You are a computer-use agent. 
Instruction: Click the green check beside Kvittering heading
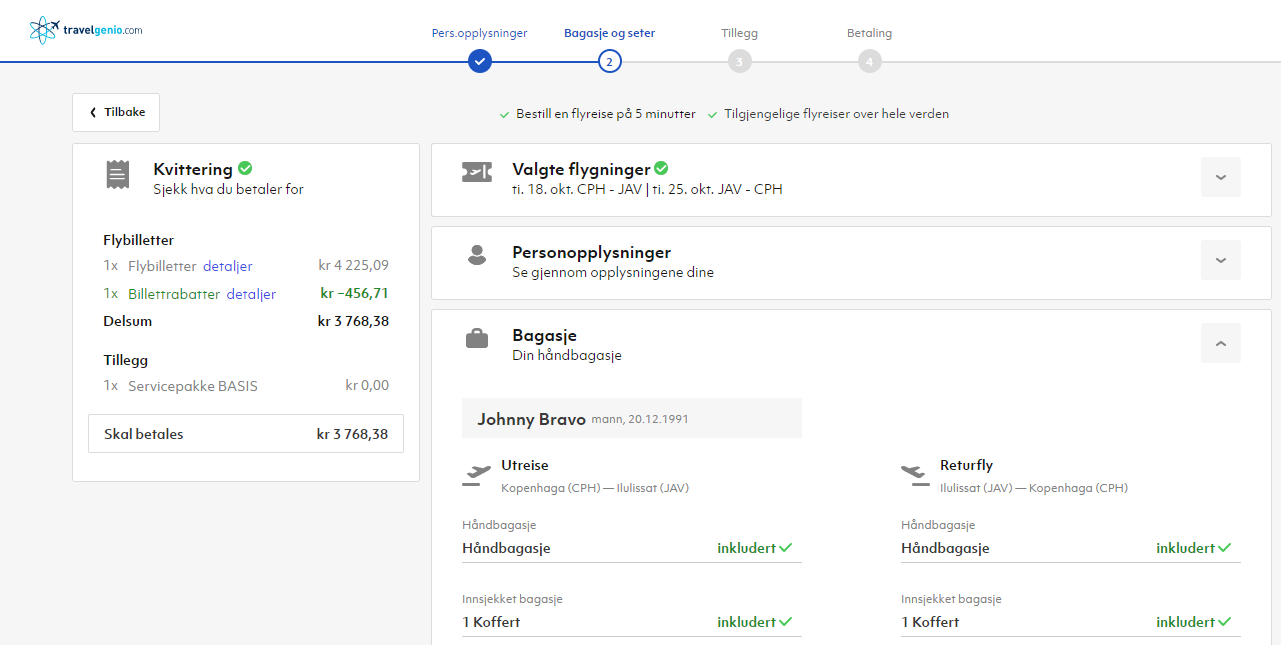click(x=245, y=168)
